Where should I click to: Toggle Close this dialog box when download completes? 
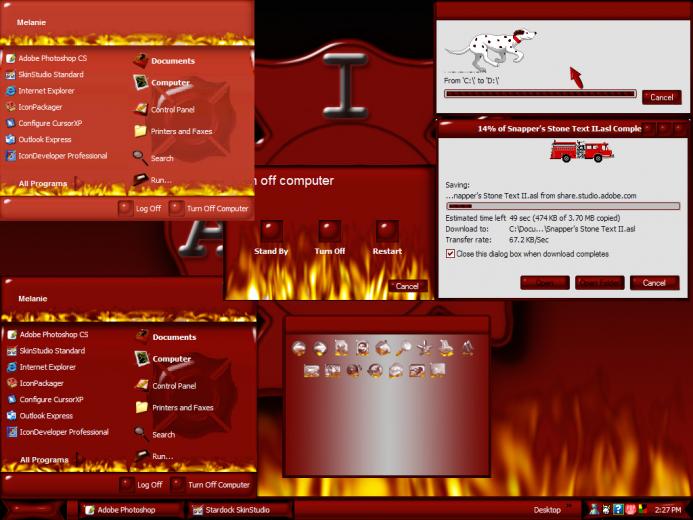[x=450, y=254]
